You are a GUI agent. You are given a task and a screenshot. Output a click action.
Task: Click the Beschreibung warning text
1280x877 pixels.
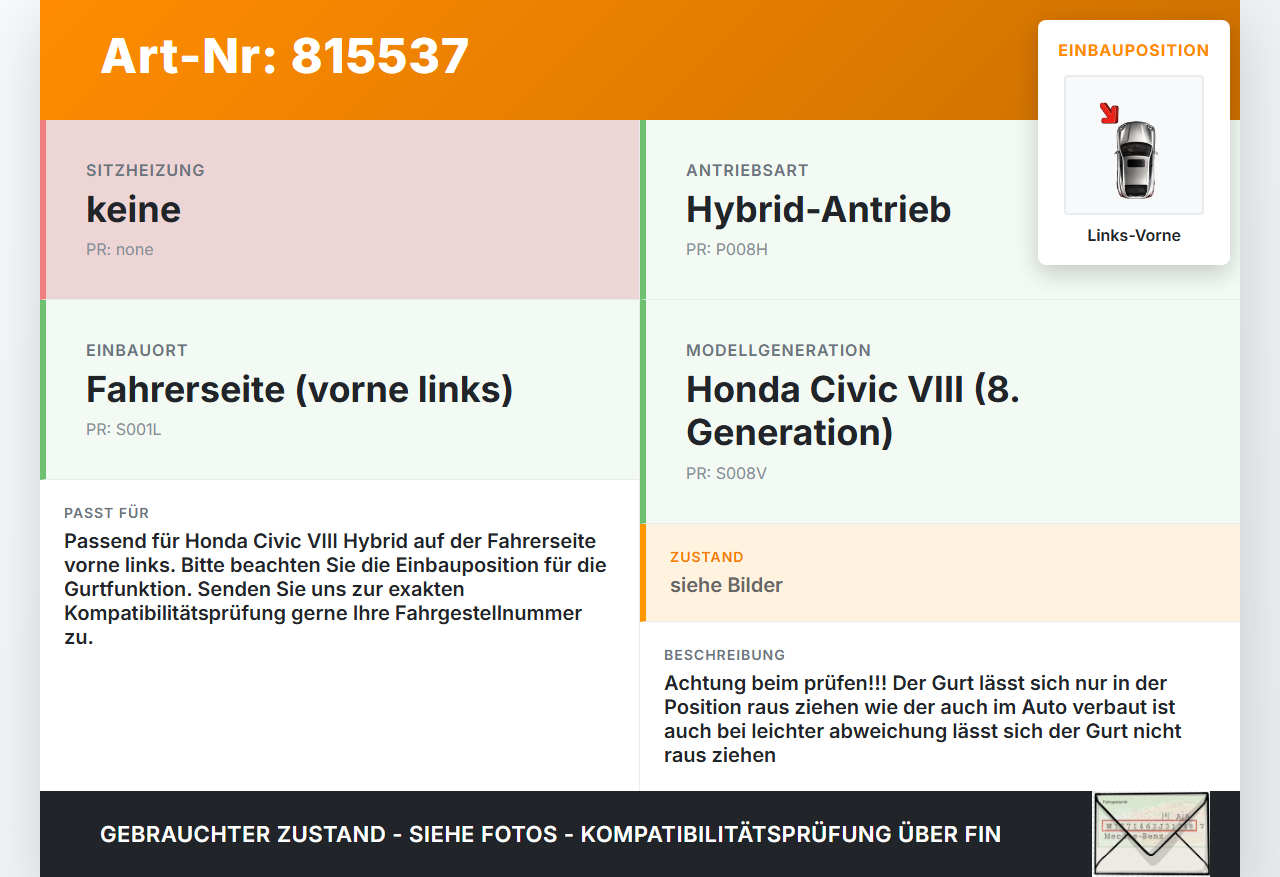[923, 719]
